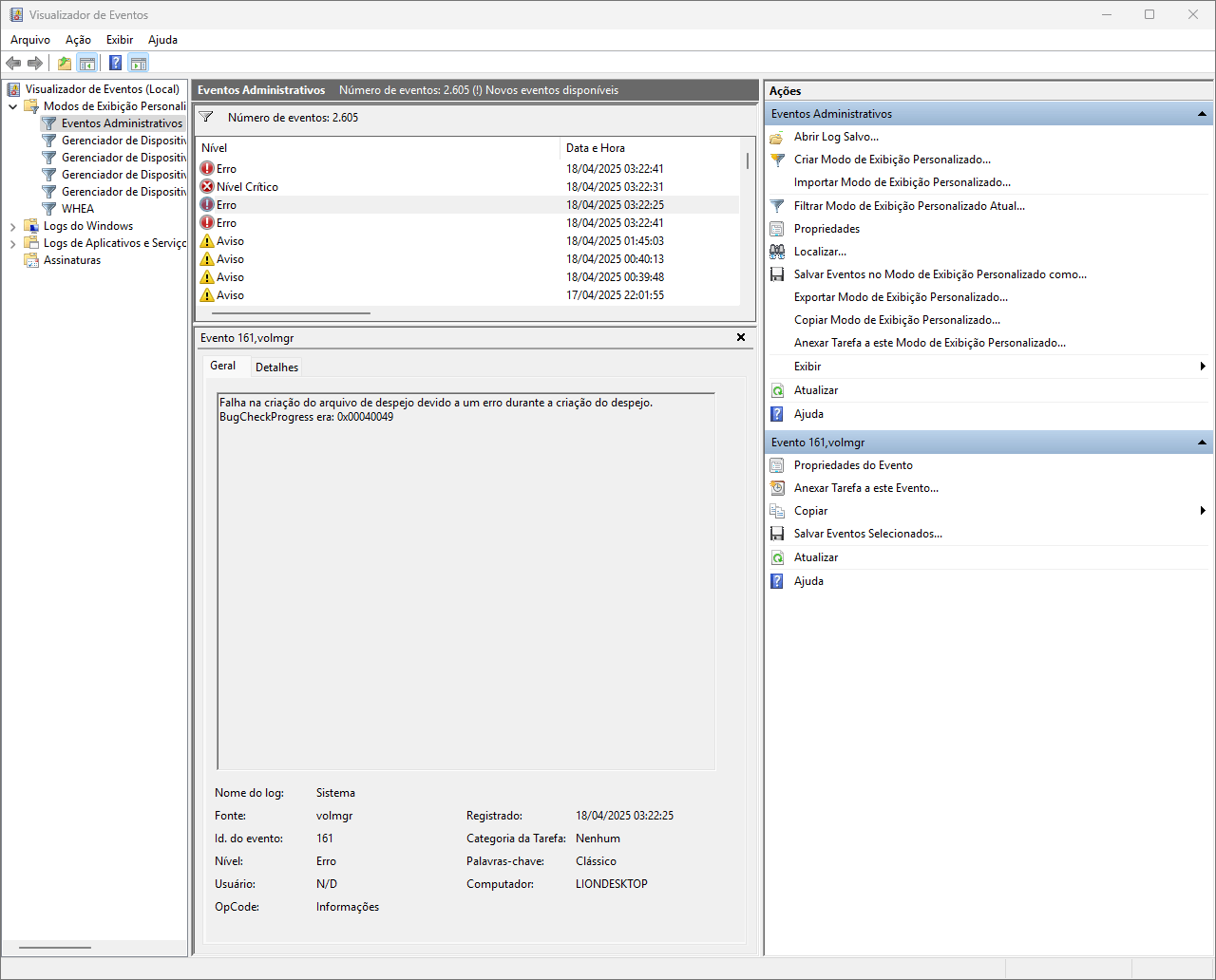Viewport: 1216px width, 980px height.
Task: Click Salvar Eventos Selecionados action
Action: tap(868, 534)
